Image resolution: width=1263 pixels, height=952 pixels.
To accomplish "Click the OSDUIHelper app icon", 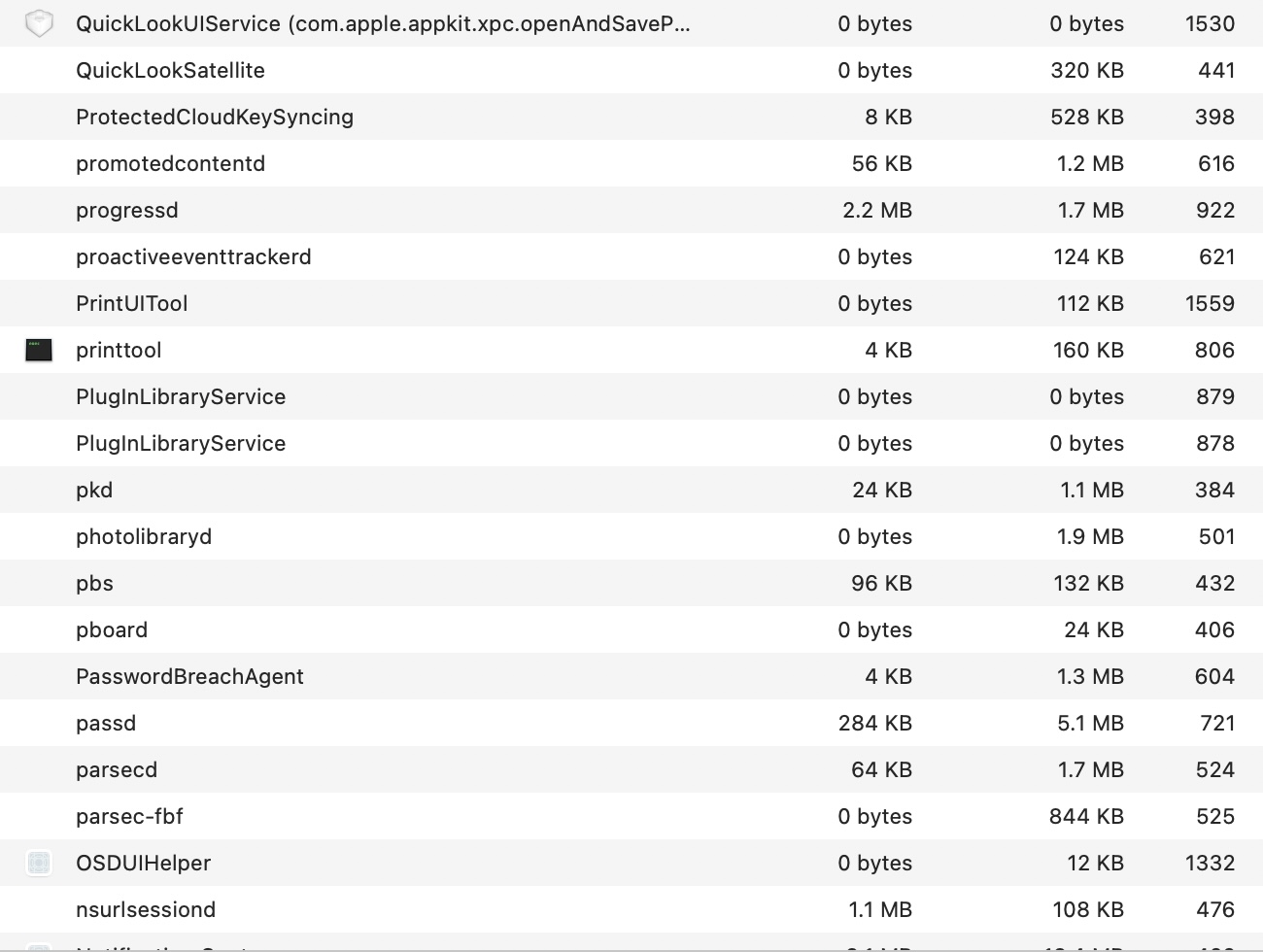I will pos(39,863).
